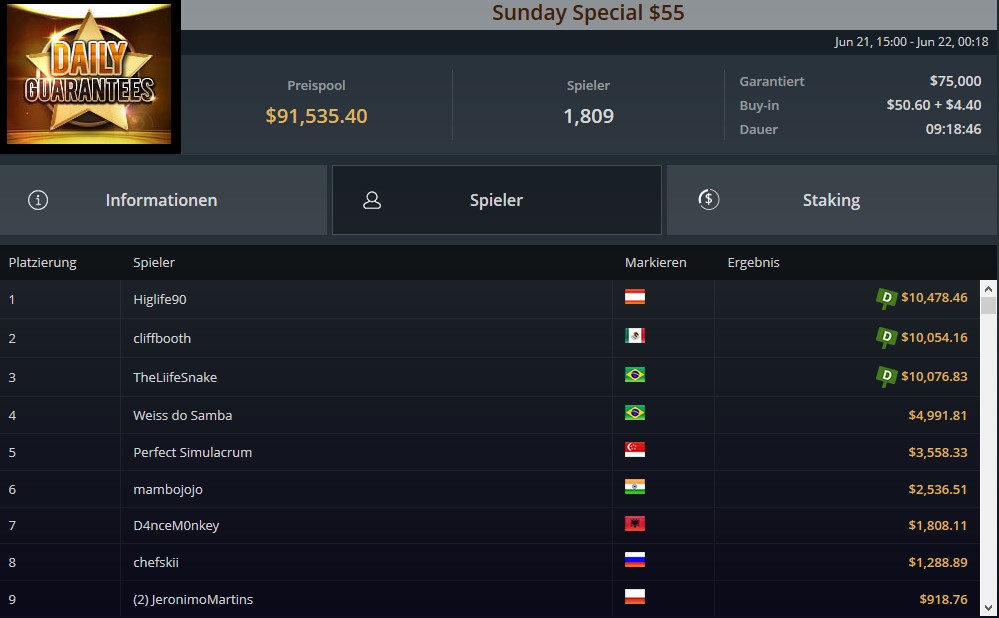The image size is (999, 618).
Task: Open the Informationen tab
Action: pyautogui.click(x=163, y=200)
